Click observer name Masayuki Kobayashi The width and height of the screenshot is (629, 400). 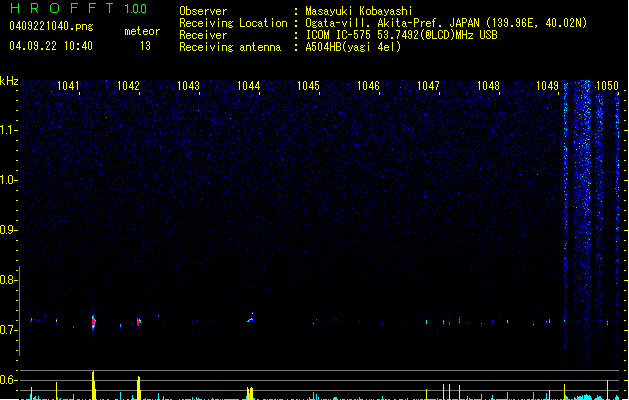coord(359,11)
